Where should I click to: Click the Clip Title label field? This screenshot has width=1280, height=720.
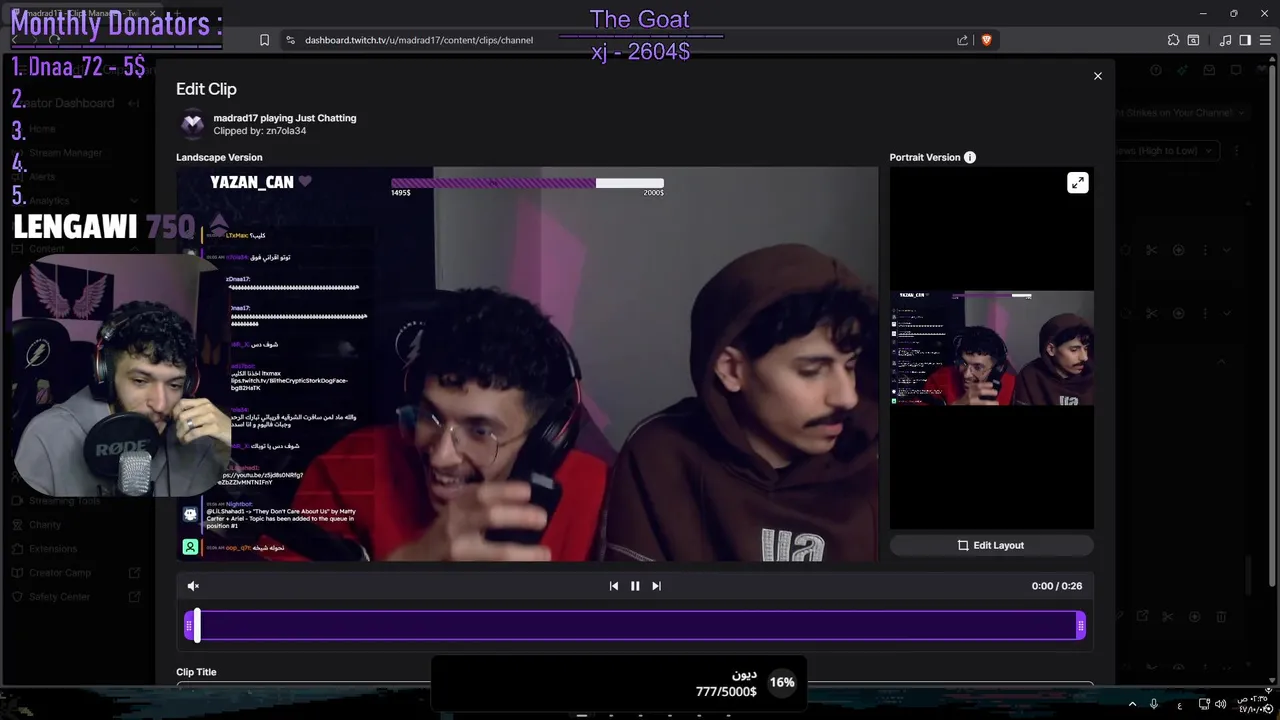(x=196, y=672)
